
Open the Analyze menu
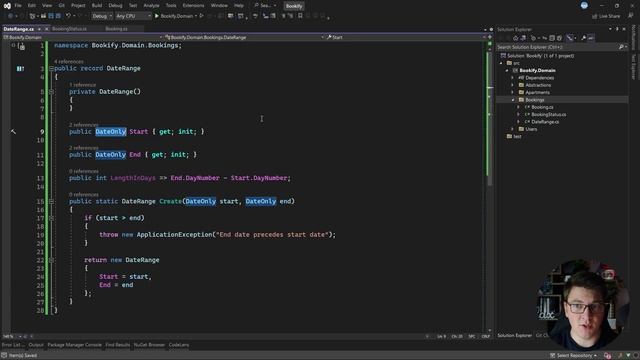point(151,6)
